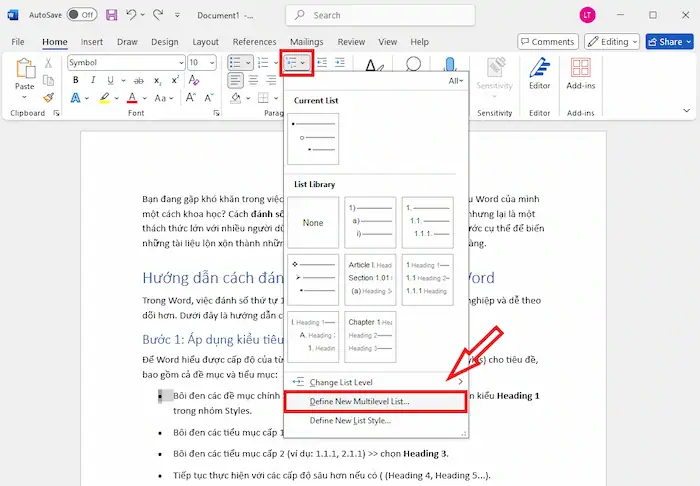Choose Define New Multilevel List
Image resolution: width=700 pixels, height=486 pixels.
point(359,401)
